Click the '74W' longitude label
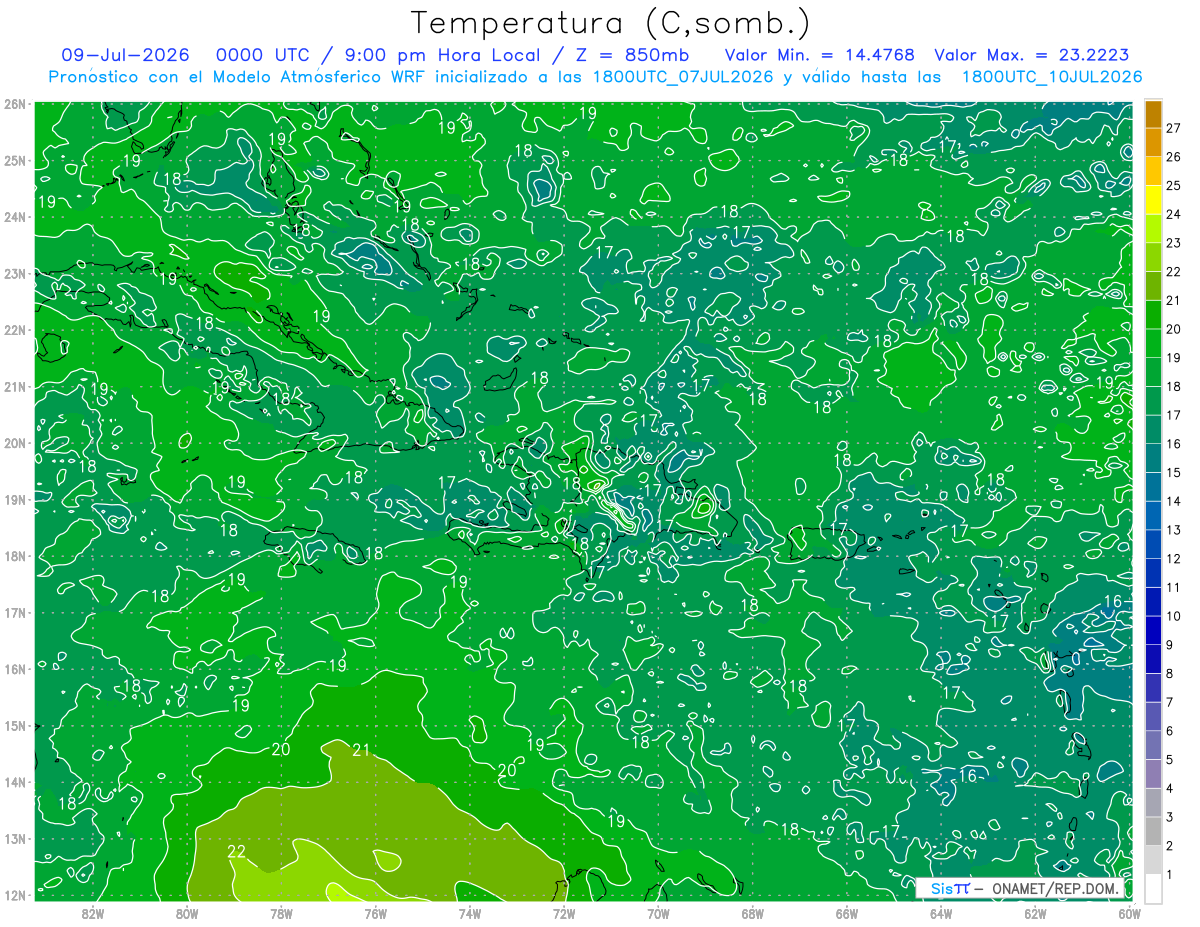The image size is (1200, 927). tap(470, 912)
